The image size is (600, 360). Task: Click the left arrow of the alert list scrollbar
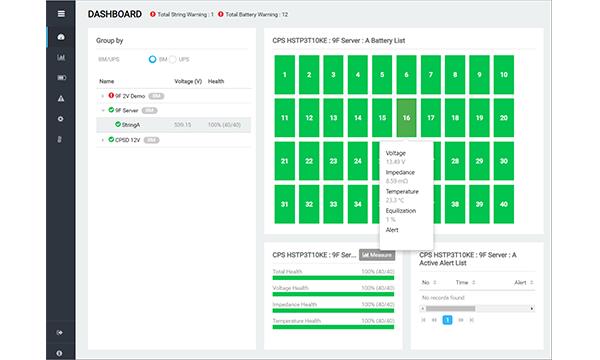tap(422, 308)
